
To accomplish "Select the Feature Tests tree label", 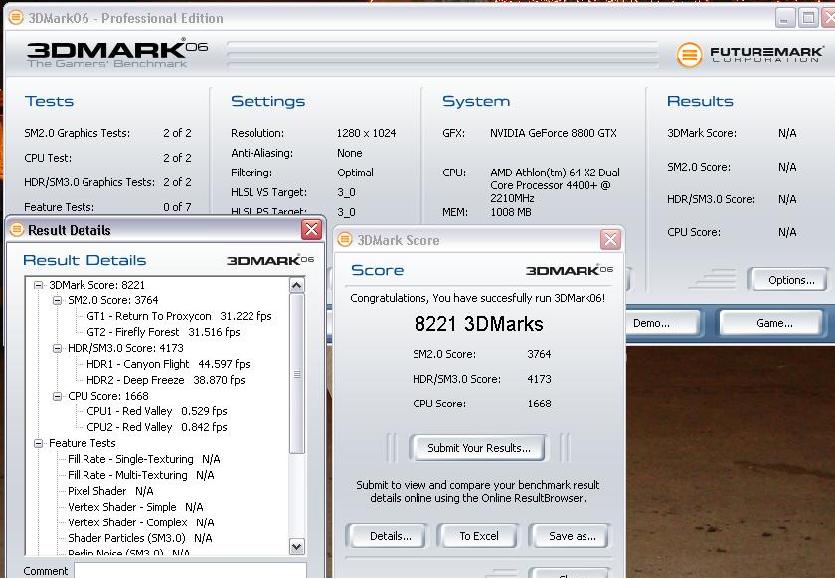I will (x=82, y=443).
